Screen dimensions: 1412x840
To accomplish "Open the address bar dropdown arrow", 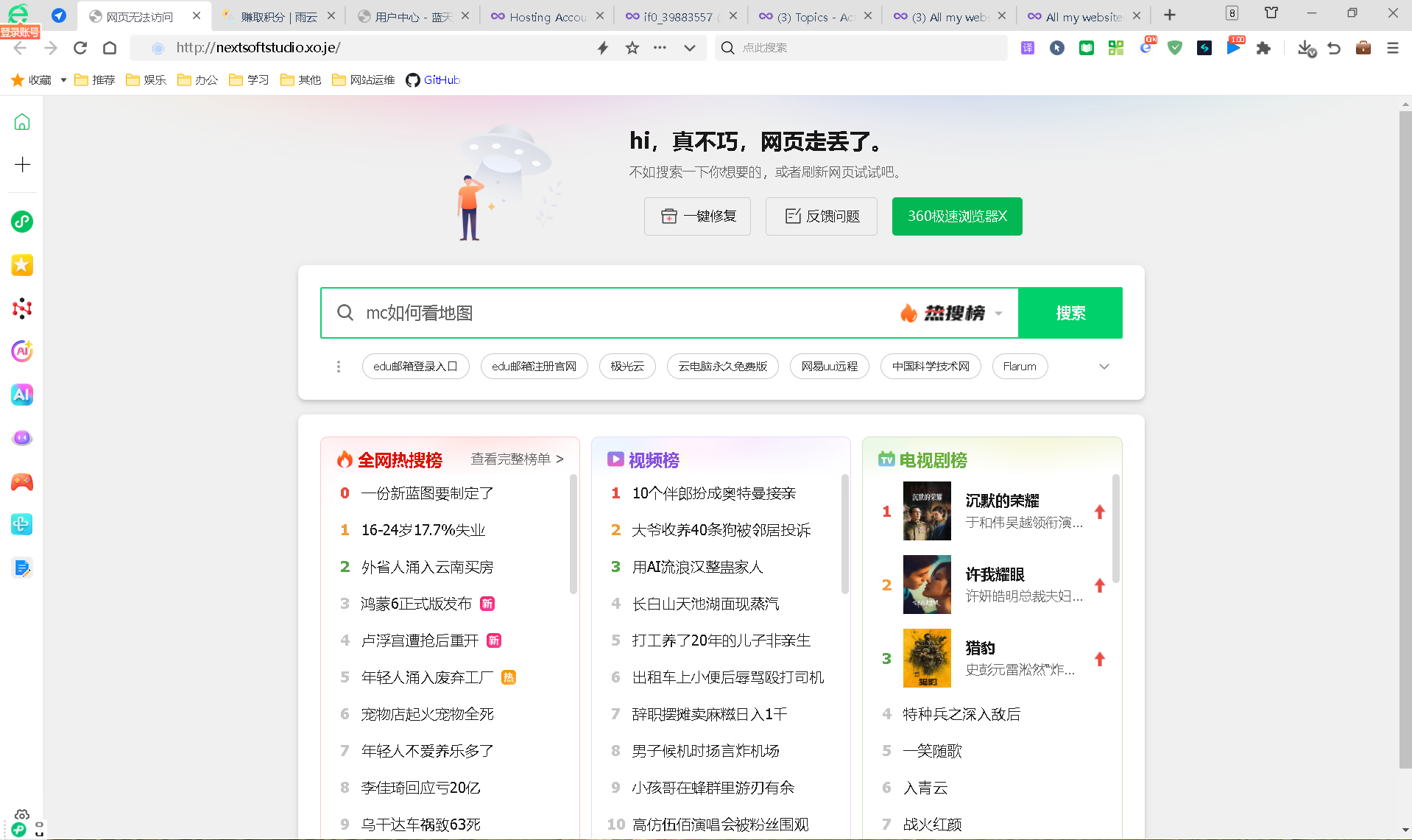I will pos(689,48).
